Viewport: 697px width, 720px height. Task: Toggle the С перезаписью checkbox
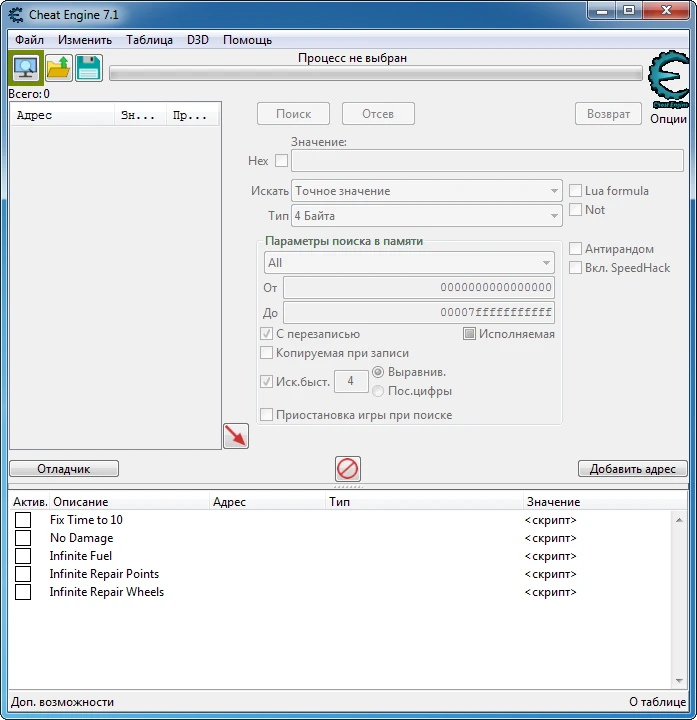pyautogui.click(x=266, y=334)
